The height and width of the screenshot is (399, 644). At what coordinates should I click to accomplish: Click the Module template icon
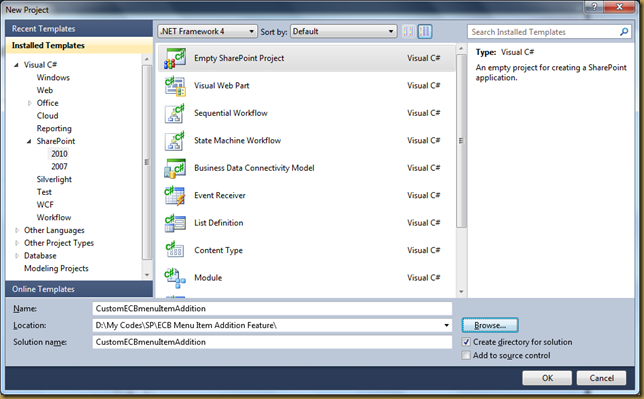coord(175,278)
